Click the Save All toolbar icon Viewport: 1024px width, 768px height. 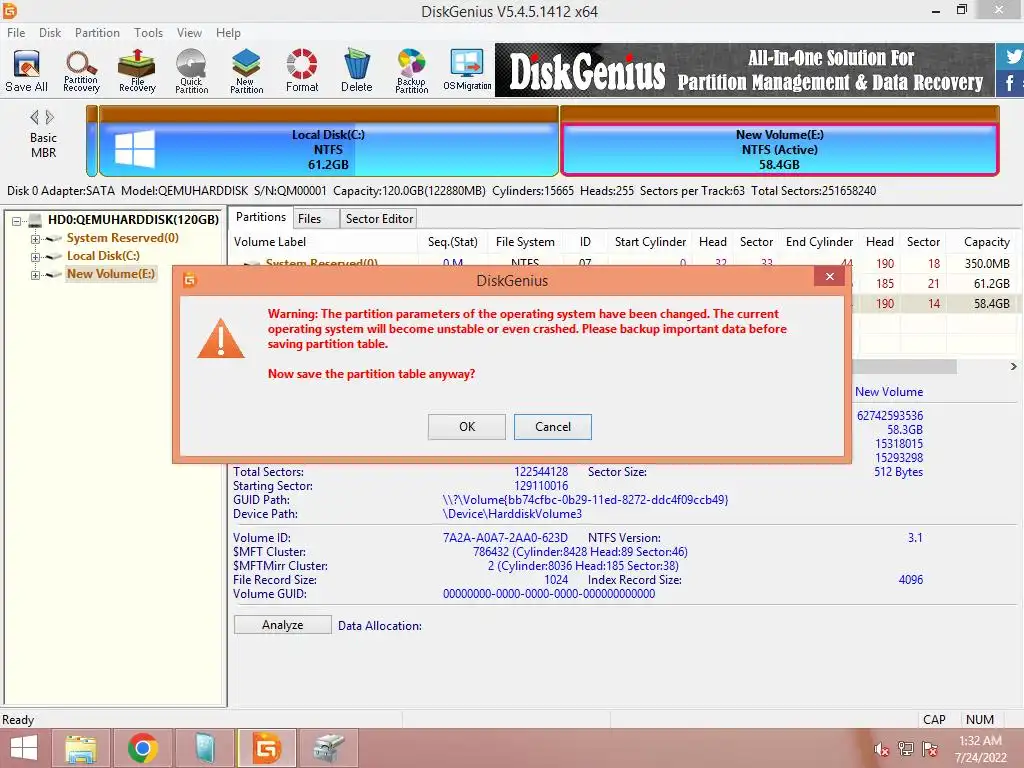[26, 70]
